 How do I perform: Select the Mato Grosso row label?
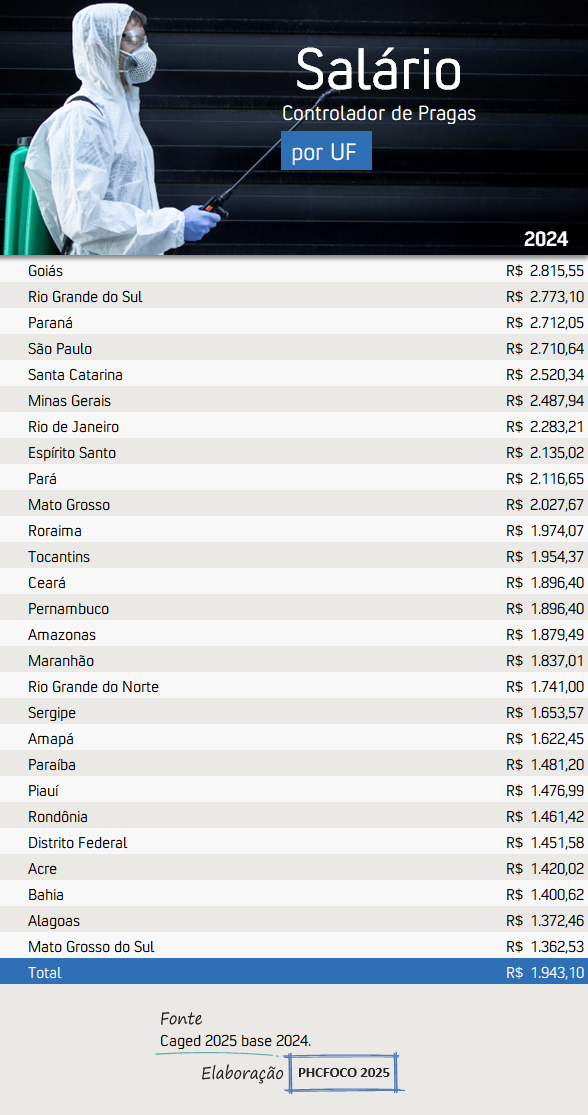click(x=69, y=505)
